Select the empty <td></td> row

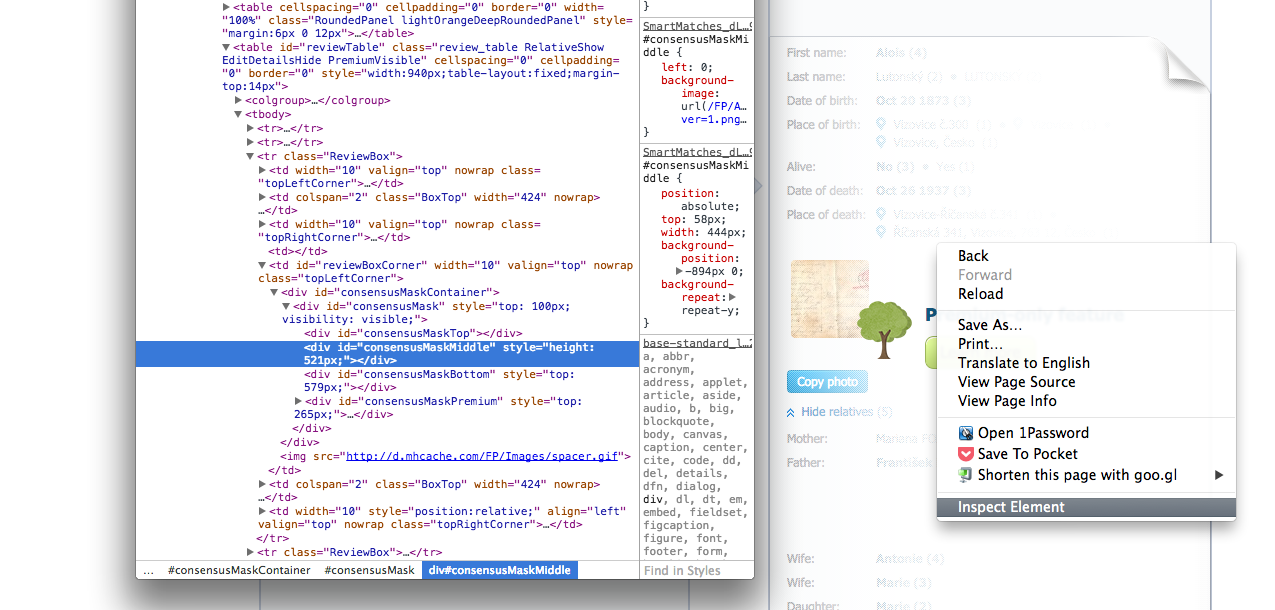[x=297, y=251]
